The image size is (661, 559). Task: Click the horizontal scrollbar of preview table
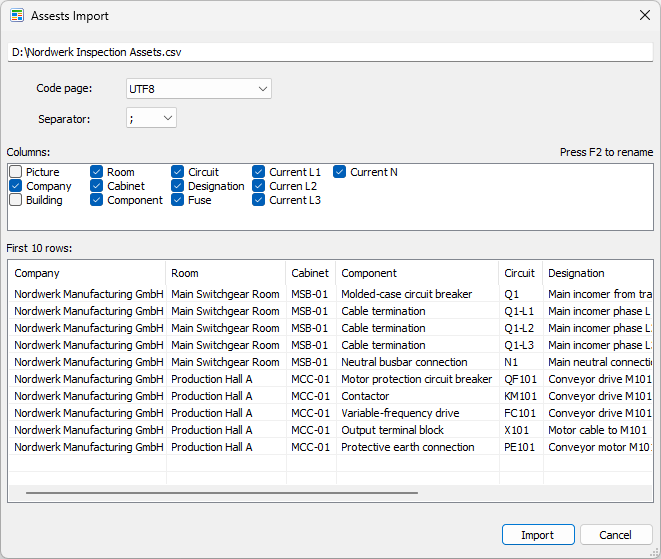click(x=222, y=492)
